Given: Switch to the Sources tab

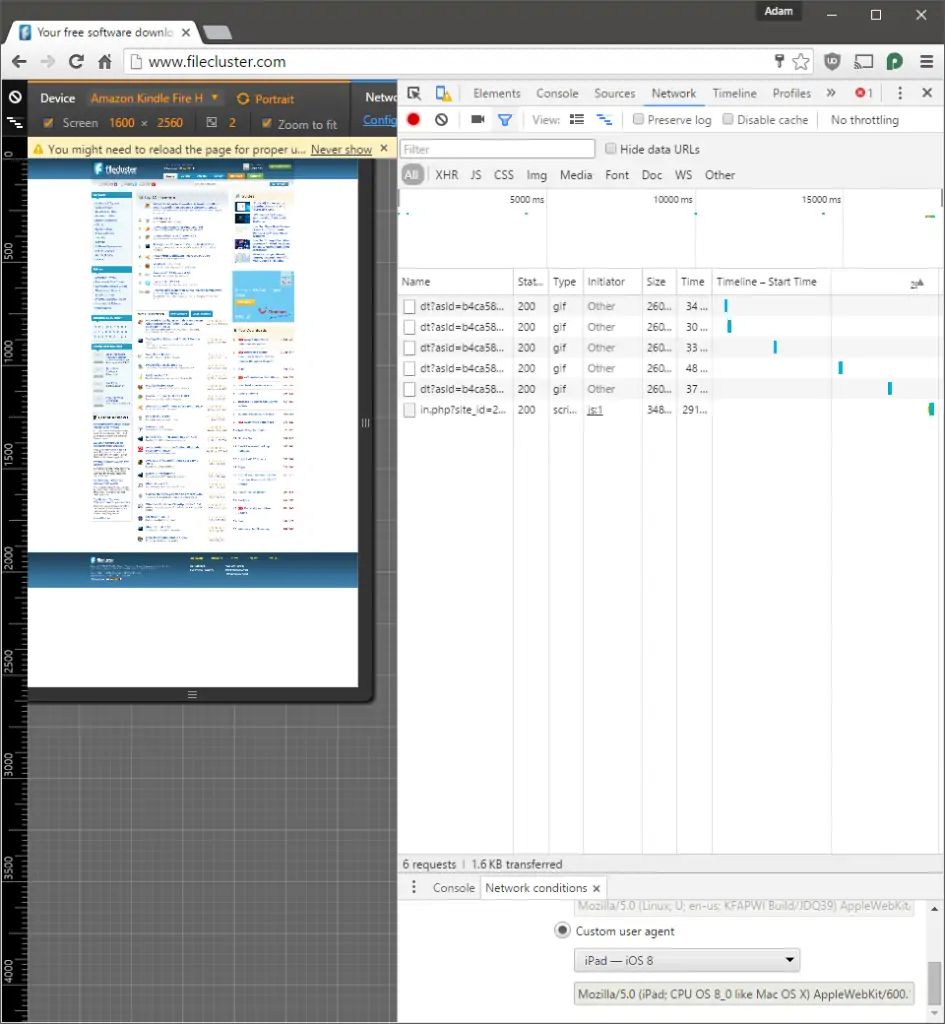Looking at the screenshot, I should [x=615, y=93].
